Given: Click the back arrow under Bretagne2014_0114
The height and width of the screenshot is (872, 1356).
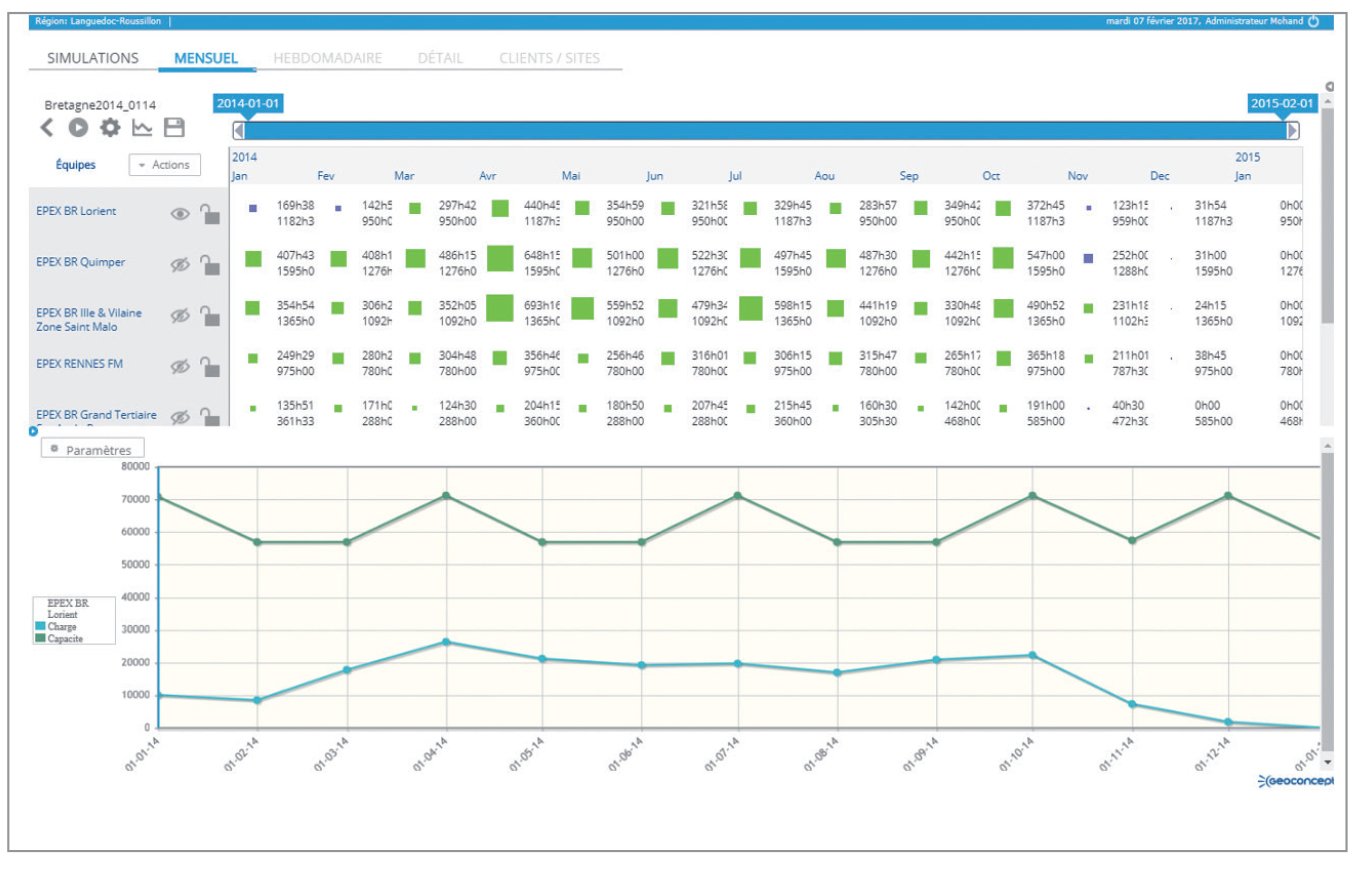Looking at the screenshot, I should (46, 128).
